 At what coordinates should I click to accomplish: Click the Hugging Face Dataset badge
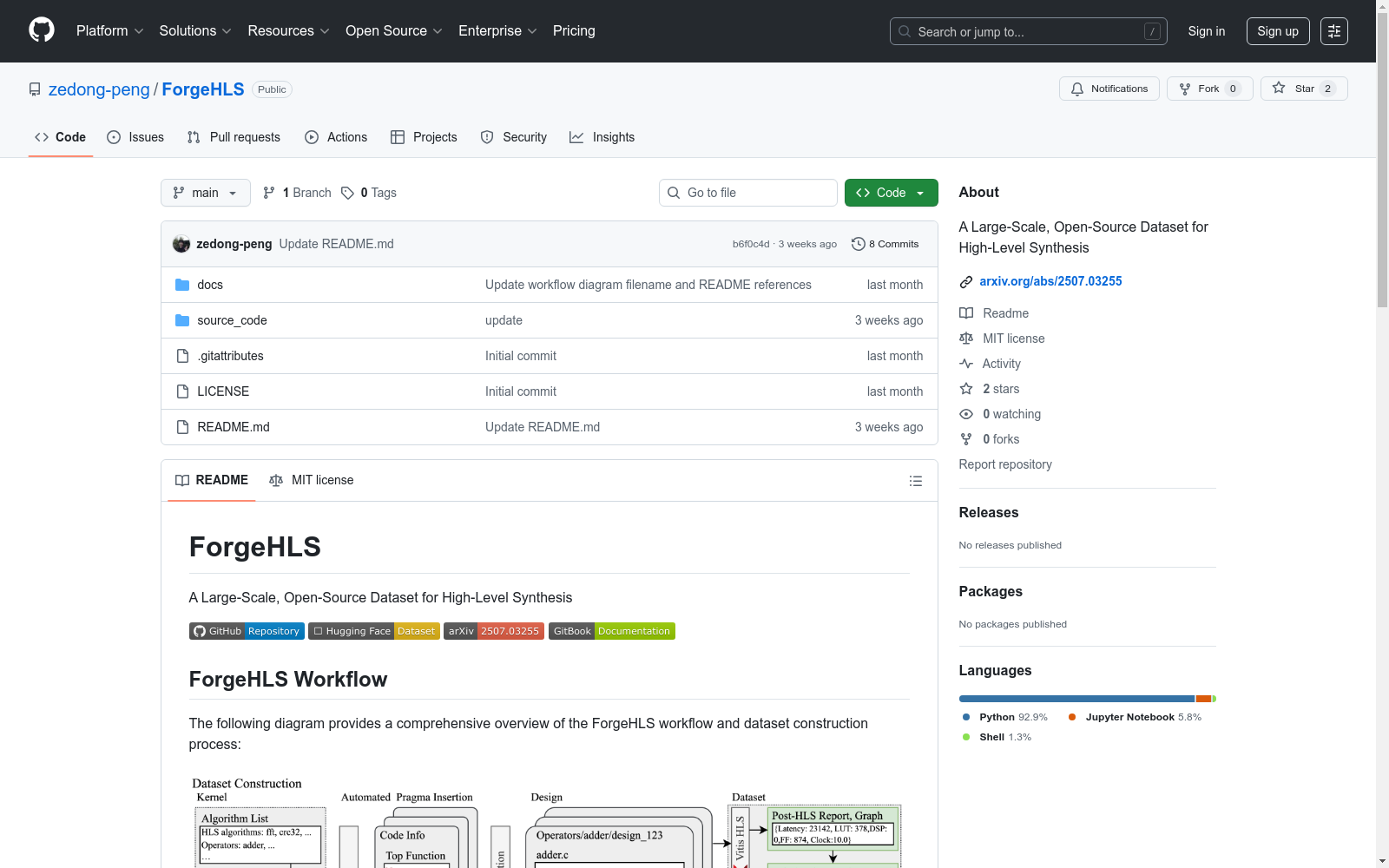point(374,631)
